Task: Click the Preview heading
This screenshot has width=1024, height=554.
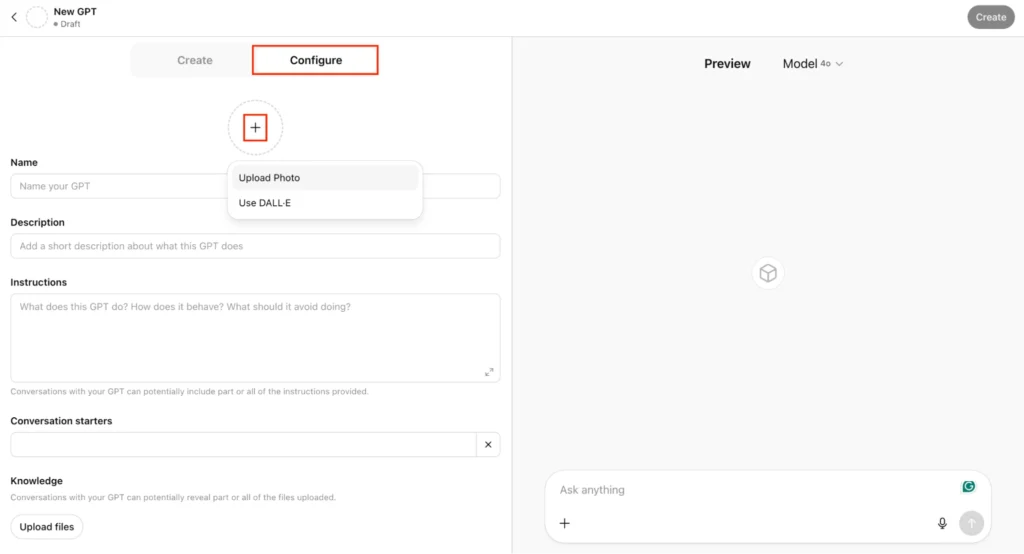Action: [727, 63]
